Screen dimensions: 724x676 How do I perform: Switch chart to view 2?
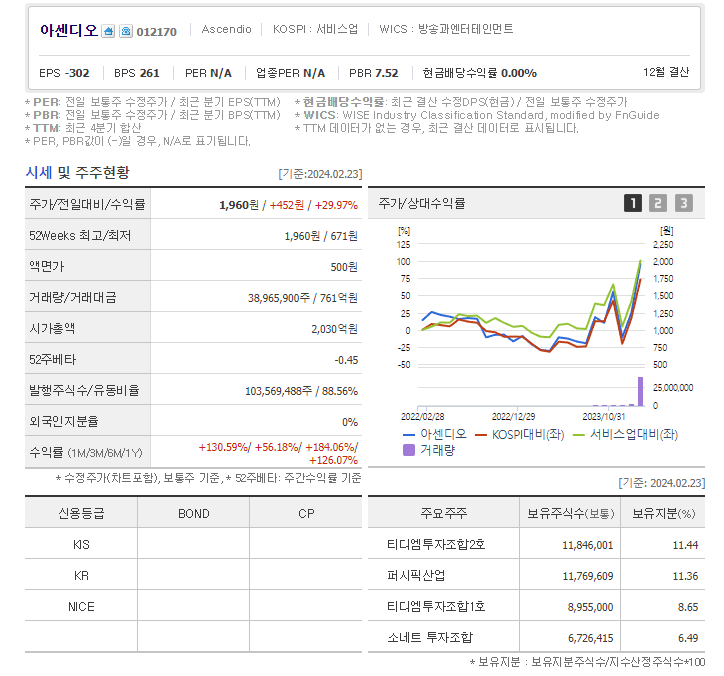pos(658,203)
